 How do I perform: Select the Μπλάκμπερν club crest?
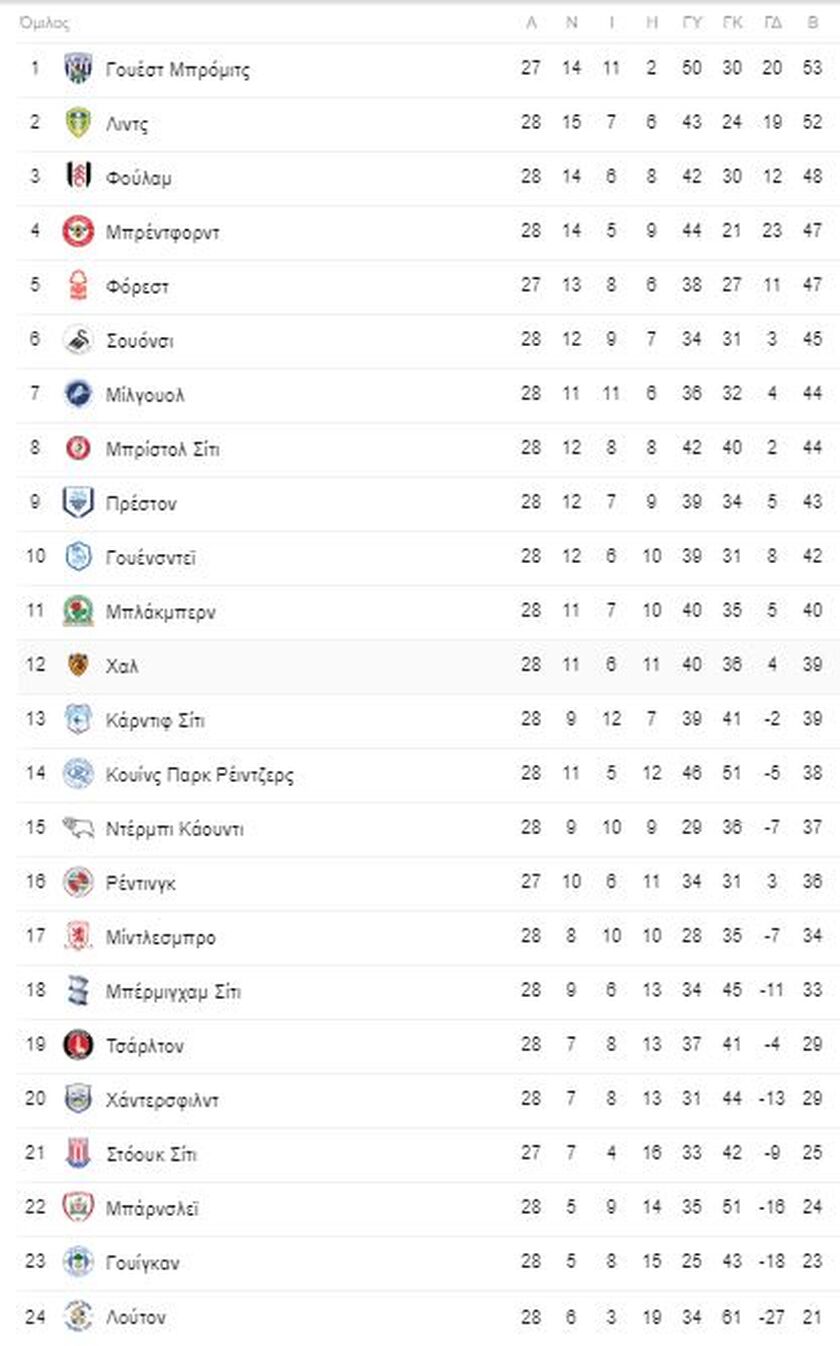click(x=78, y=611)
